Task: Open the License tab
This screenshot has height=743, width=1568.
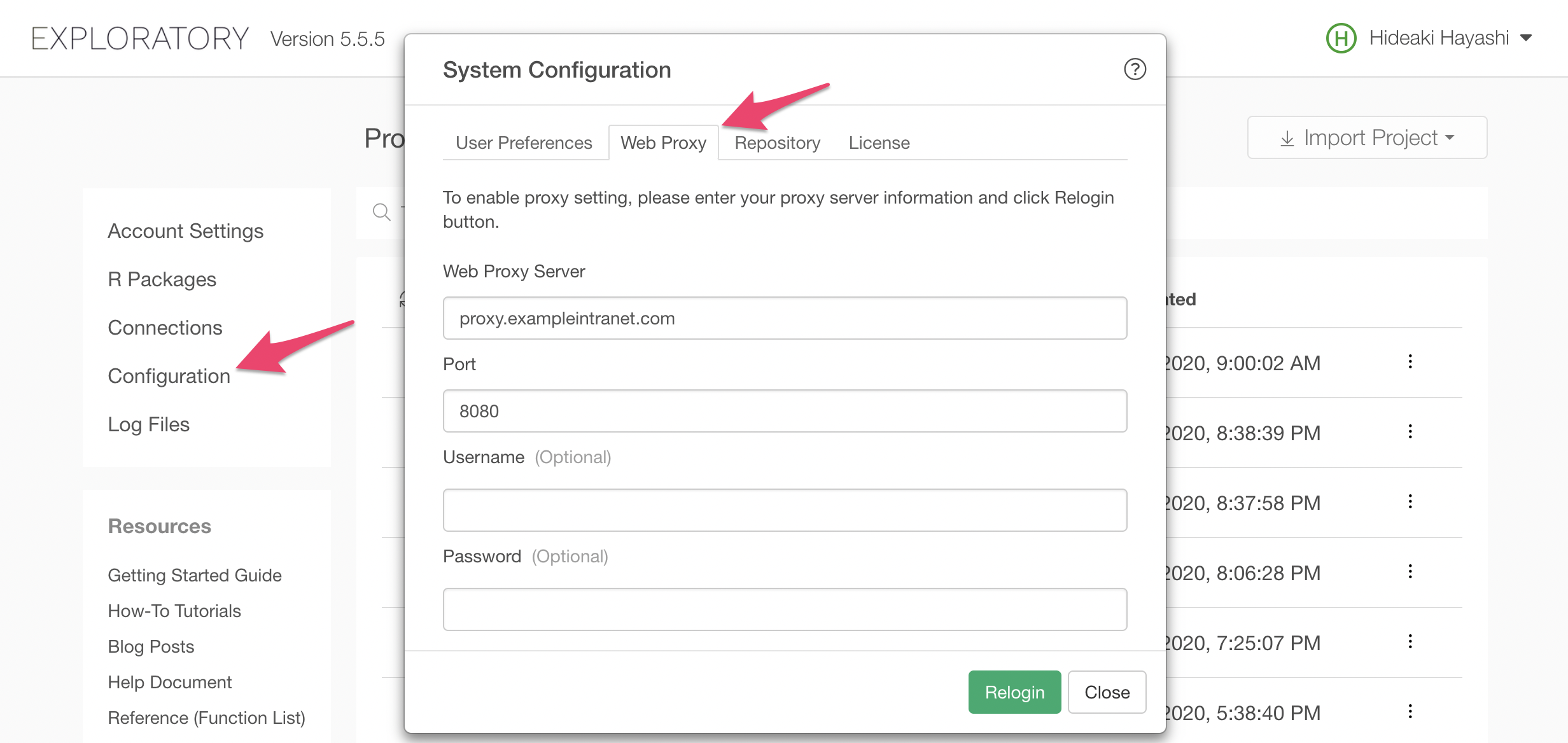Action: click(879, 143)
